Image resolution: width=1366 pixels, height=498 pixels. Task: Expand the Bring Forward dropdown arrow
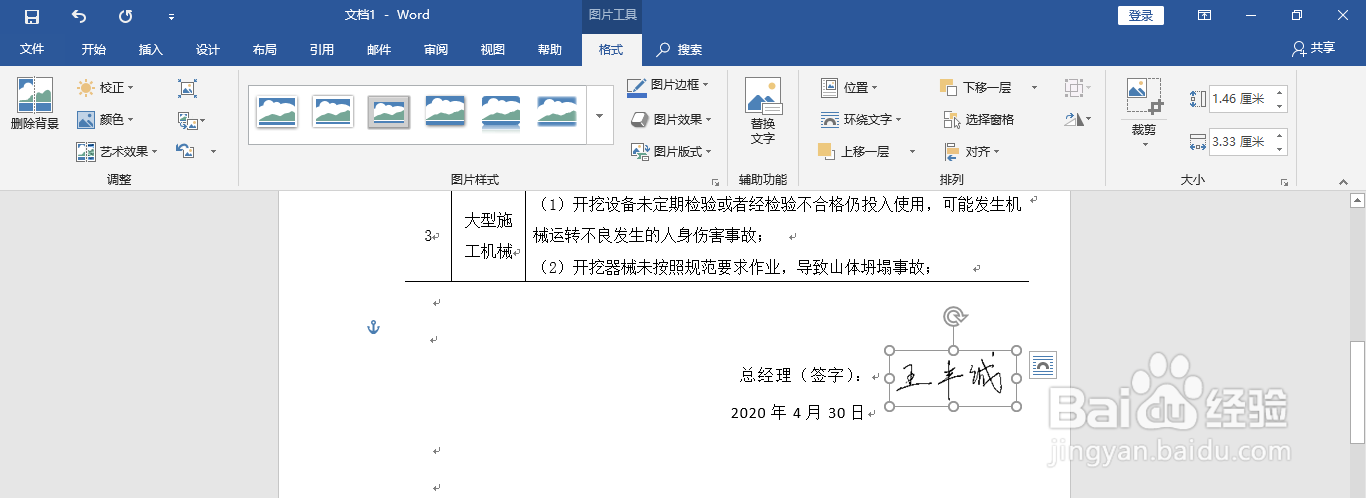pos(912,152)
